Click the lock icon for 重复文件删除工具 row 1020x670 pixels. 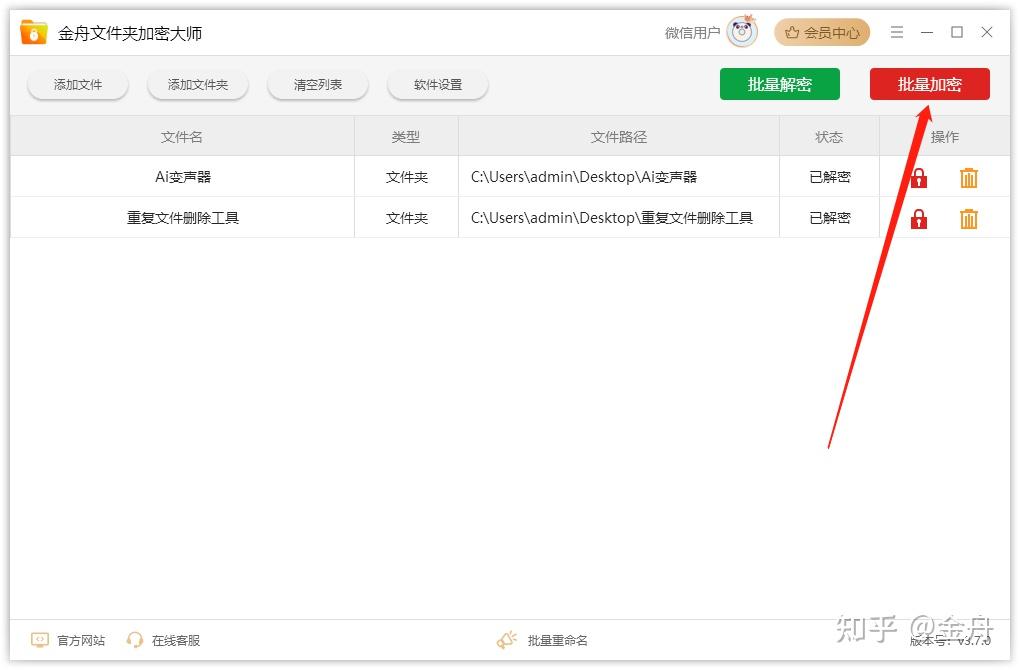point(919,219)
